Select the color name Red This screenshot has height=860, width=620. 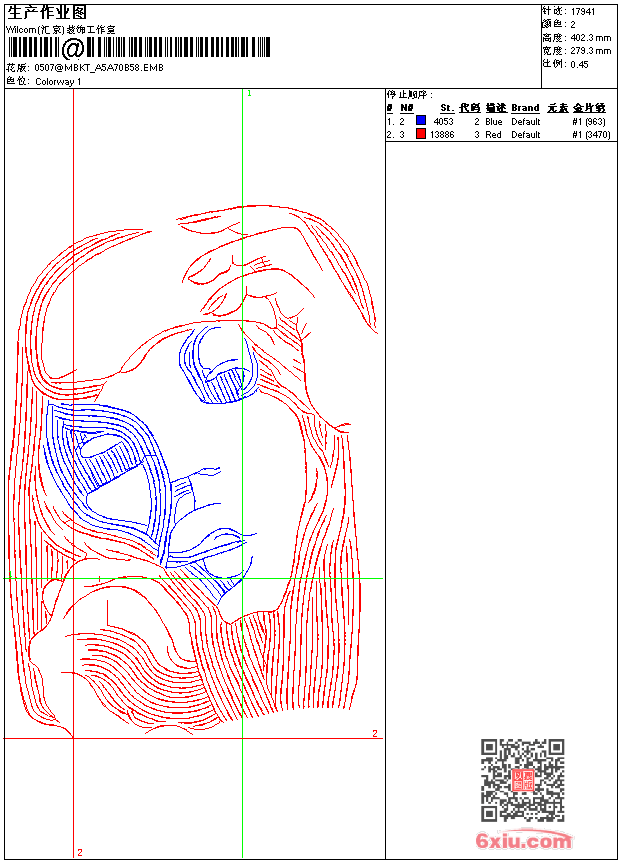click(493, 134)
